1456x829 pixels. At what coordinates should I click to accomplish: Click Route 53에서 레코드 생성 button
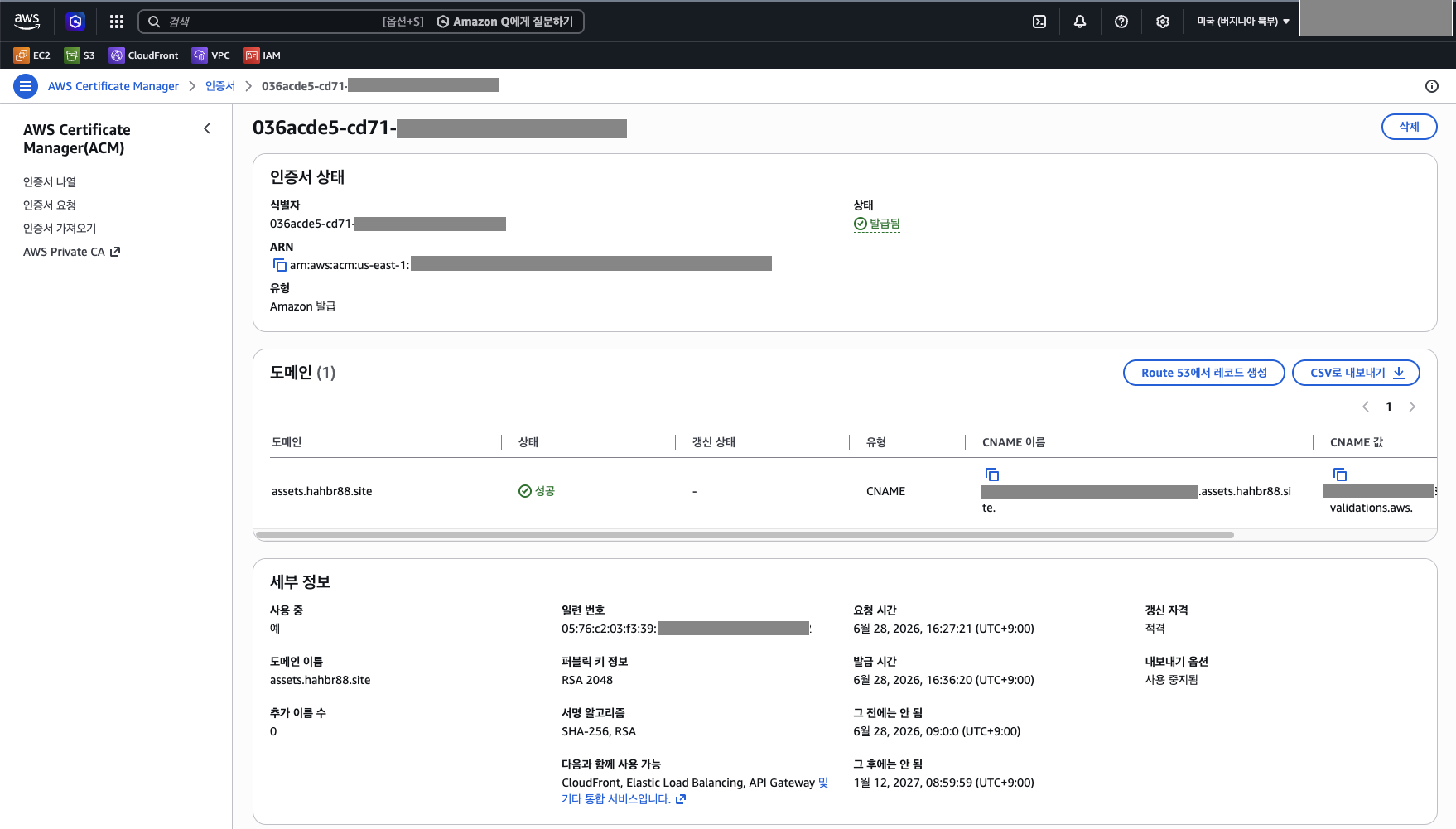[1203, 373]
